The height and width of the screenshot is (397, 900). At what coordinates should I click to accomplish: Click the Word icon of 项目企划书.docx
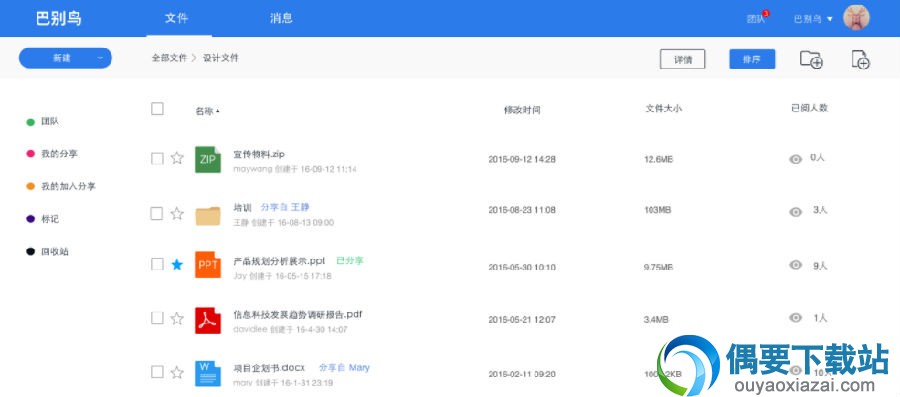(208, 373)
